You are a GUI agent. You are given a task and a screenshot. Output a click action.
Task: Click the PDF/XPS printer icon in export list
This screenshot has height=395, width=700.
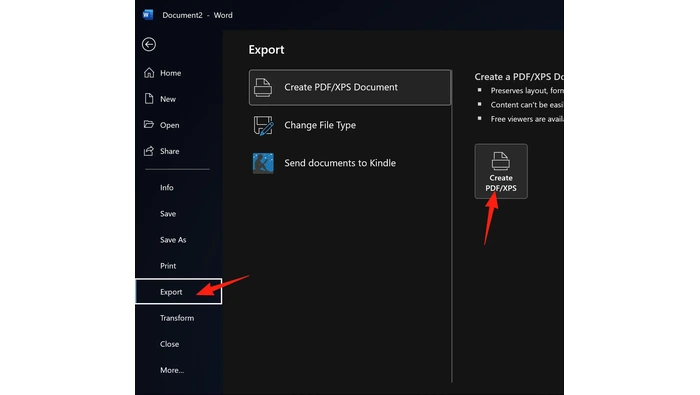263,87
